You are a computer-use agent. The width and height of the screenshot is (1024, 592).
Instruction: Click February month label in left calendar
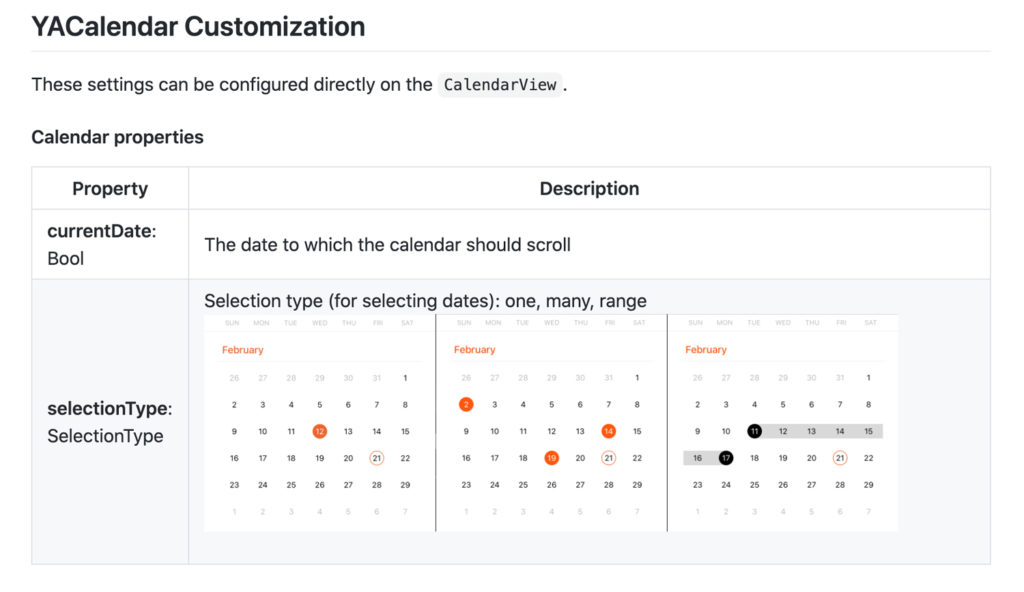pos(243,350)
